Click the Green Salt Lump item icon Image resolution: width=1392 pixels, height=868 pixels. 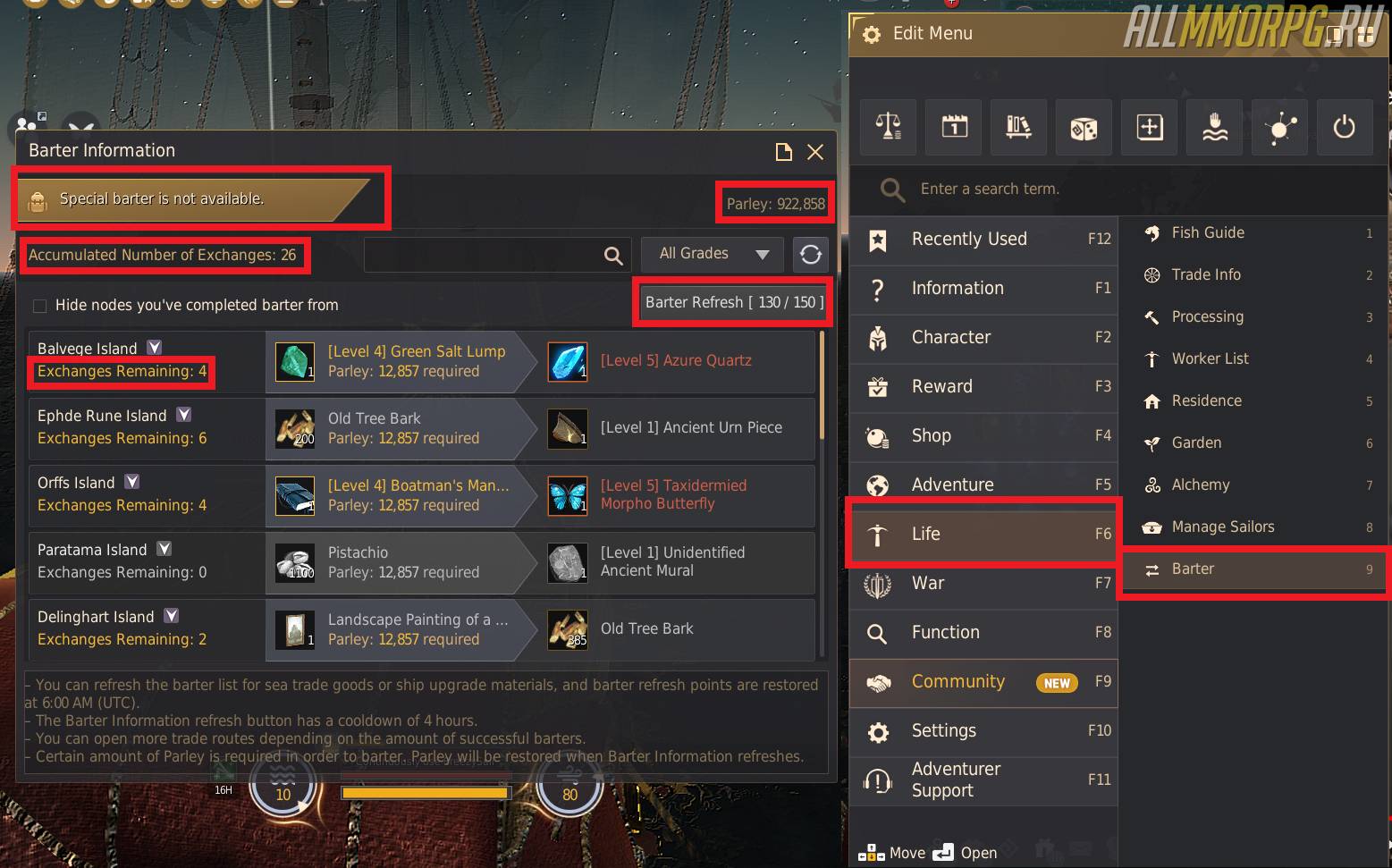[x=294, y=361]
